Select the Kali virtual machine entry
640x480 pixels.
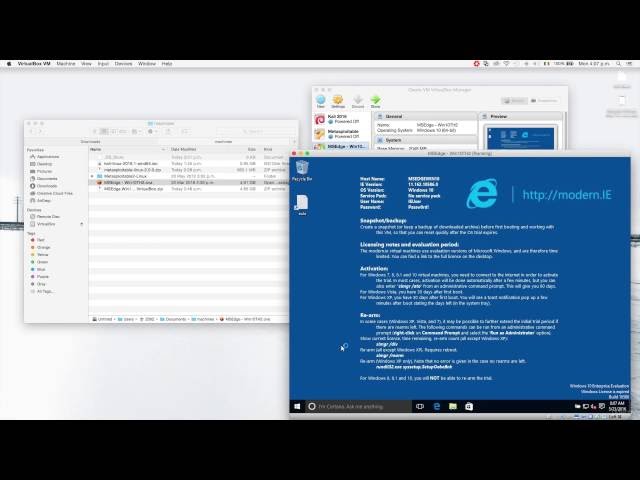tap(342, 119)
